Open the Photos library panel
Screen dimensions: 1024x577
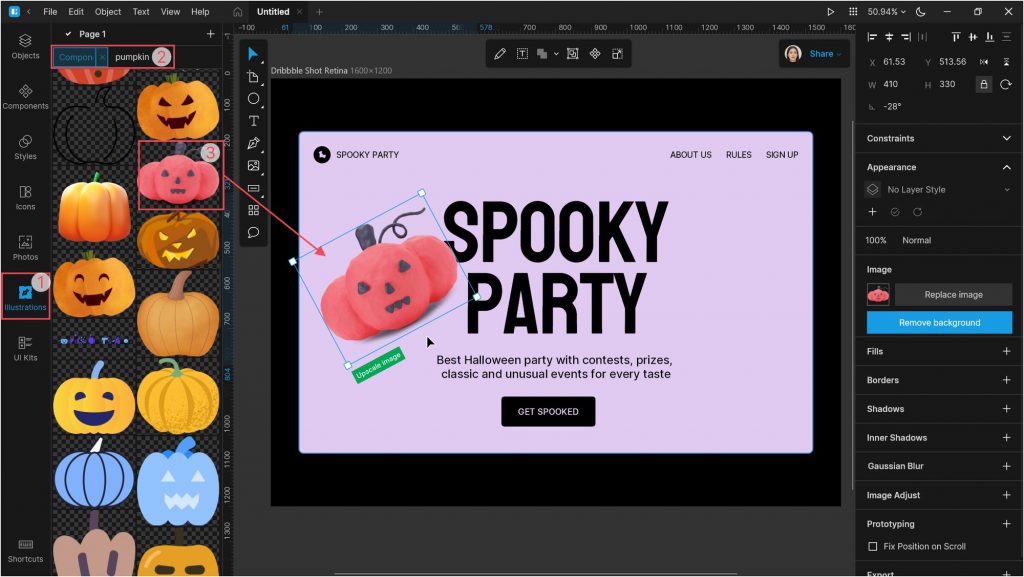25,247
